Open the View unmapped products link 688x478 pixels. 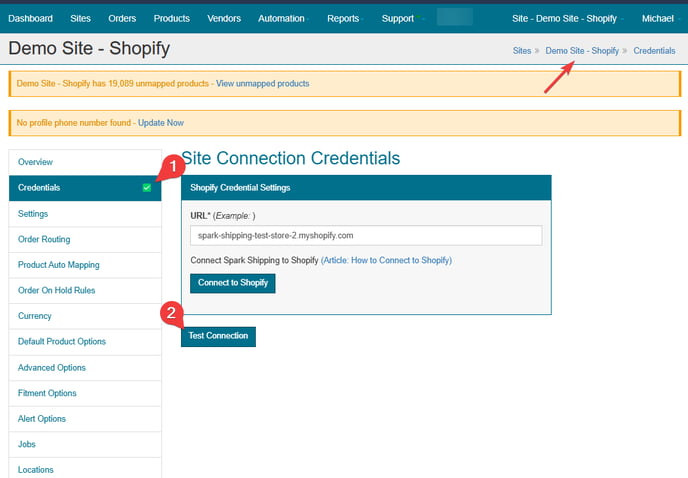coord(262,83)
